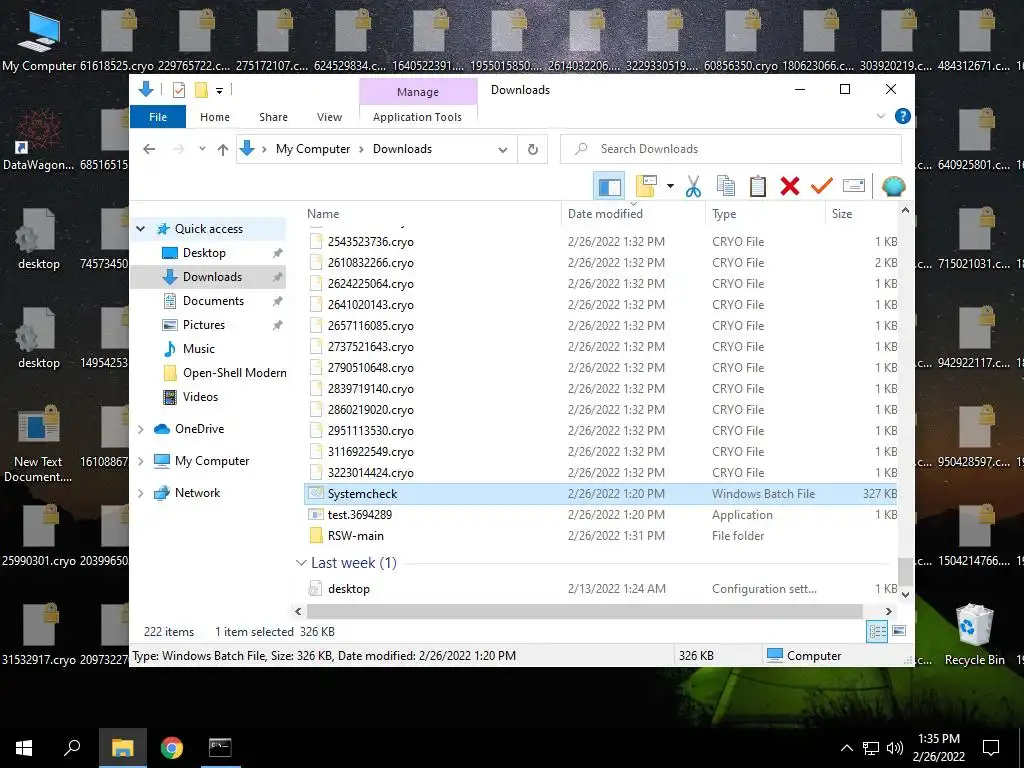This screenshot has height=768, width=1024.
Task: Open recent locations dropdown arrow
Action: coord(202,149)
